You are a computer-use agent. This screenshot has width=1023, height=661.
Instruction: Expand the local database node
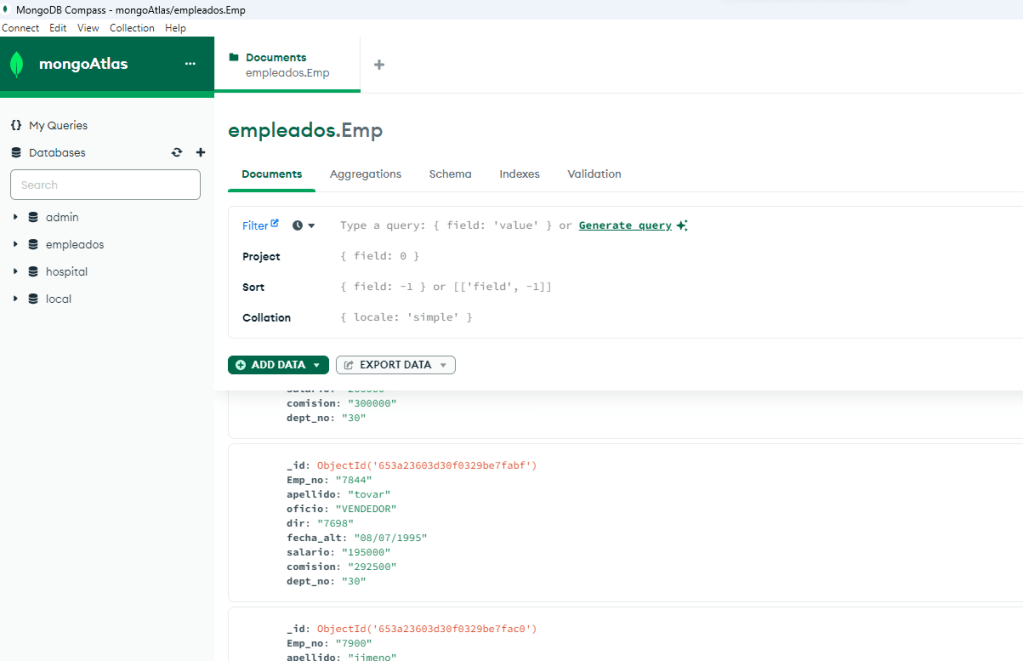[15, 299]
